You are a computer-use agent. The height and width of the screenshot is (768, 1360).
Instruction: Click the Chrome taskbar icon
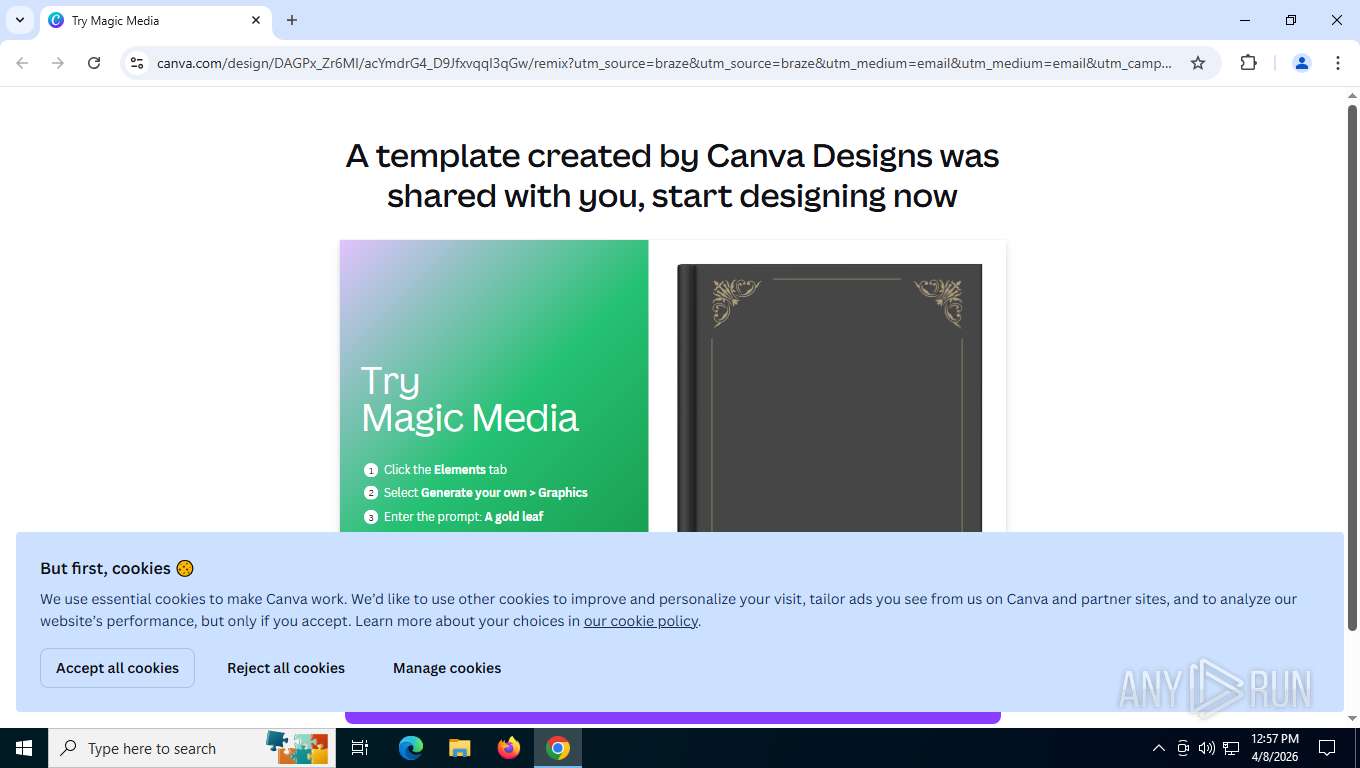click(x=558, y=748)
